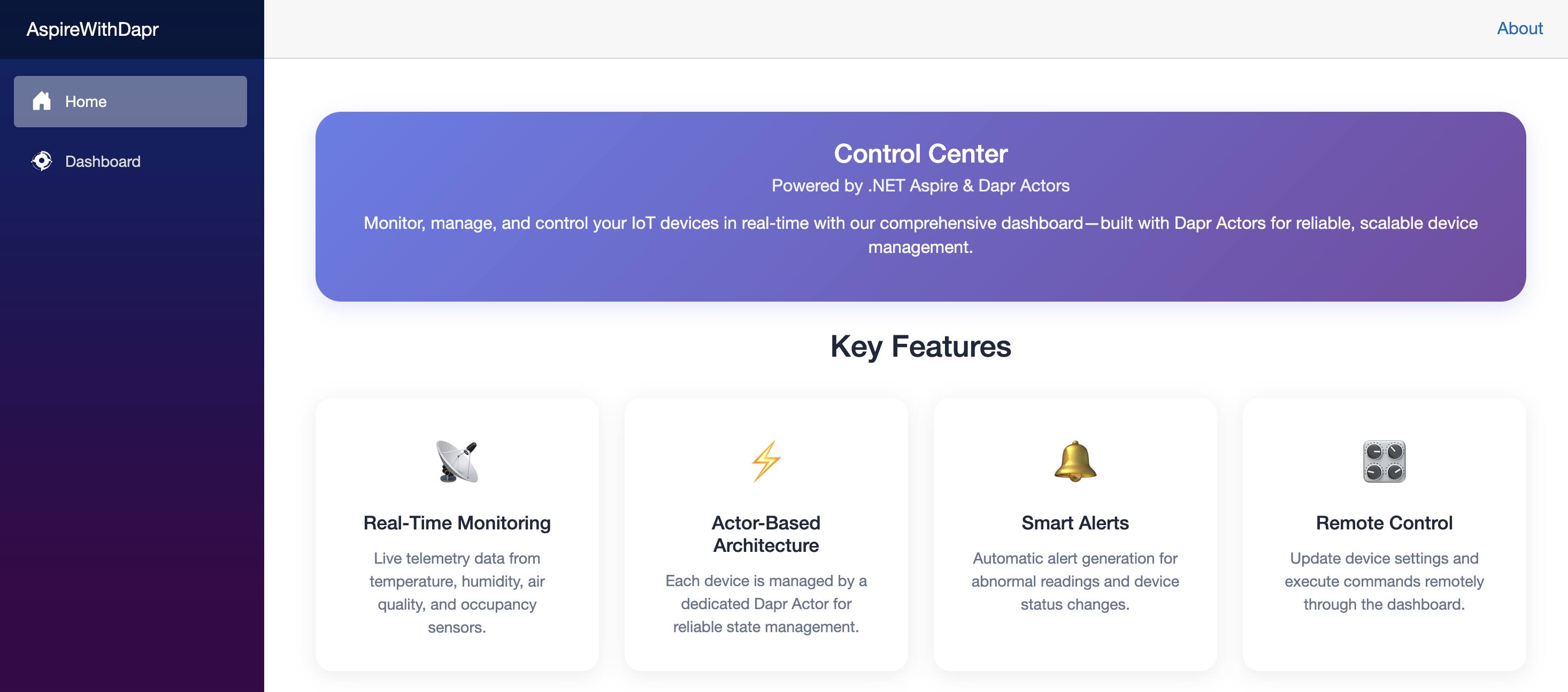Select the Actor-Based Architecture card title

(x=766, y=534)
